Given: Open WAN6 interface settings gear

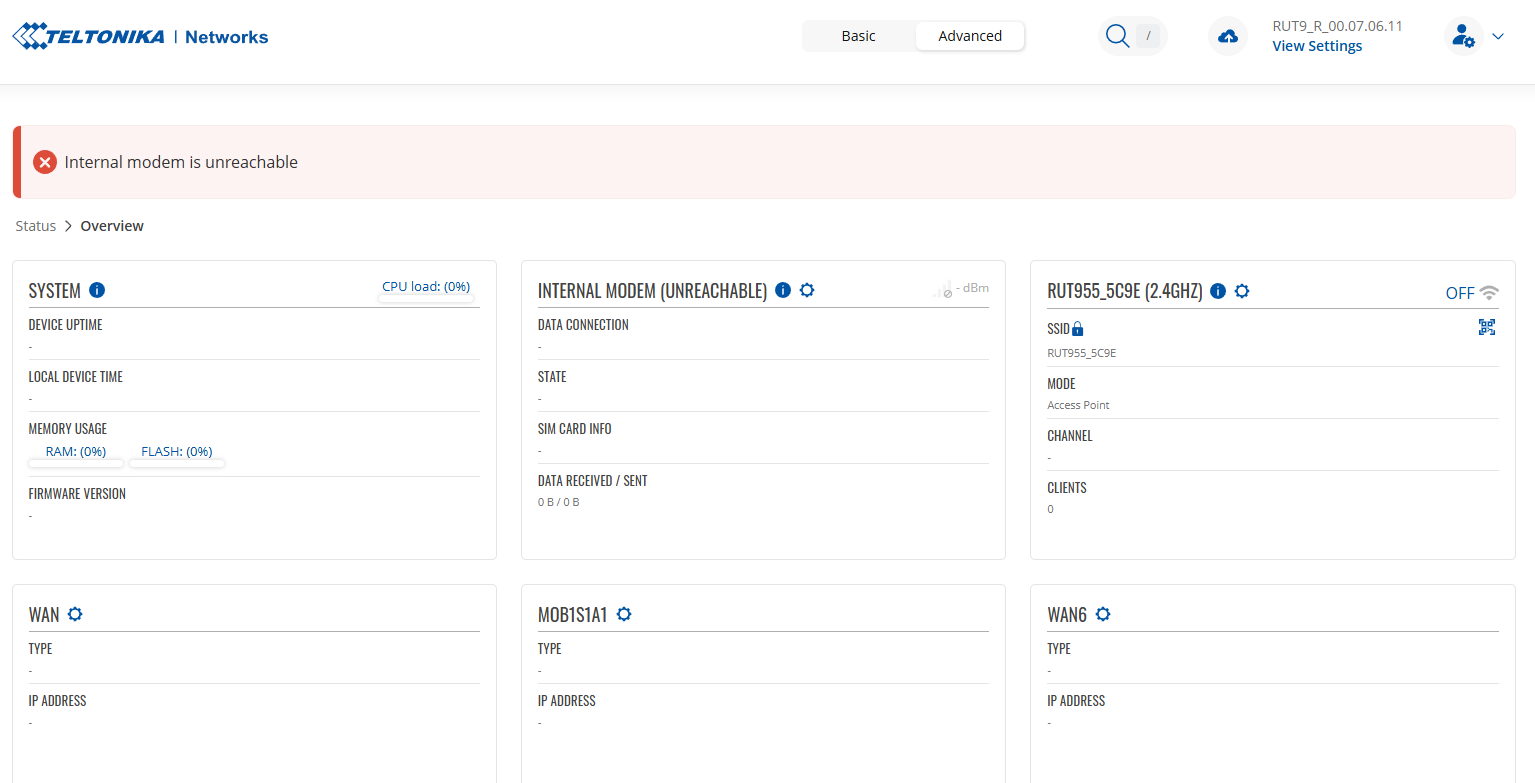Looking at the screenshot, I should 1103,614.
